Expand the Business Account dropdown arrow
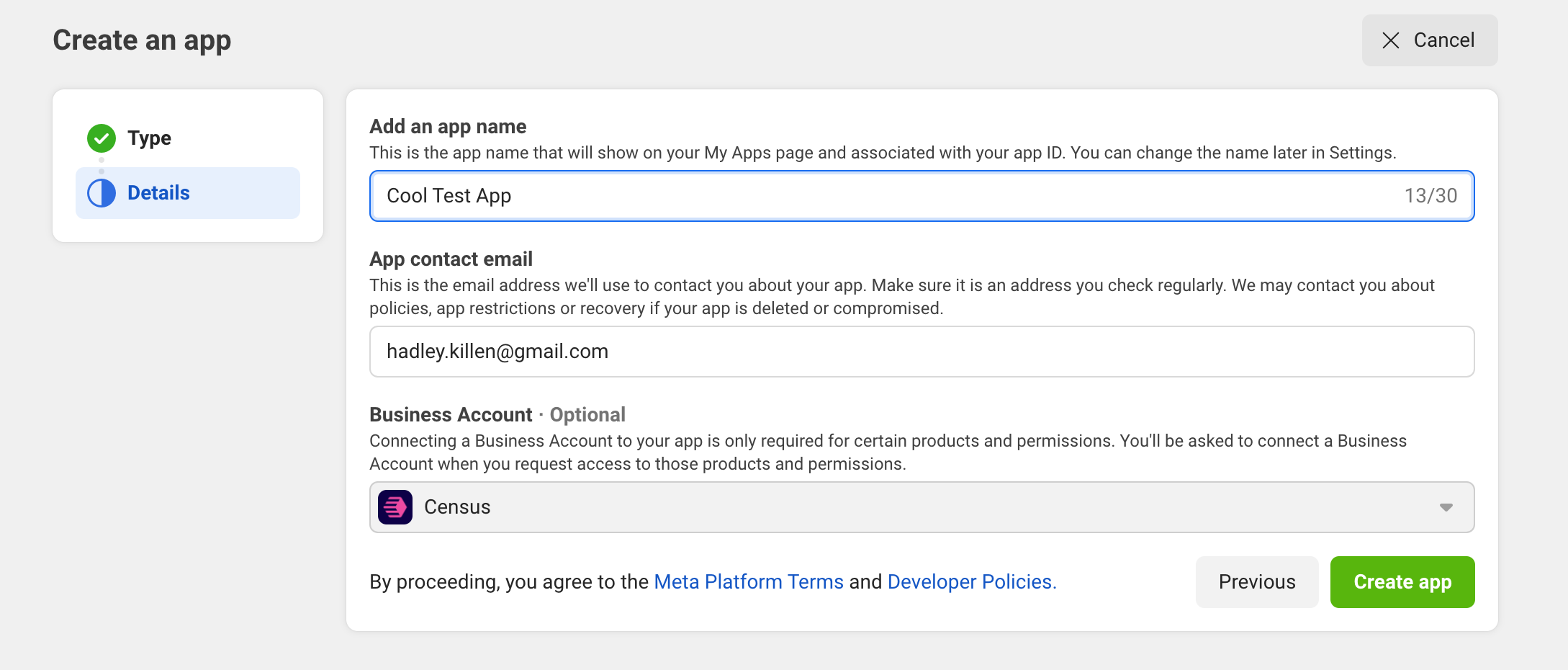This screenshot has width=1568, height=670. [x=1446, y=507]
